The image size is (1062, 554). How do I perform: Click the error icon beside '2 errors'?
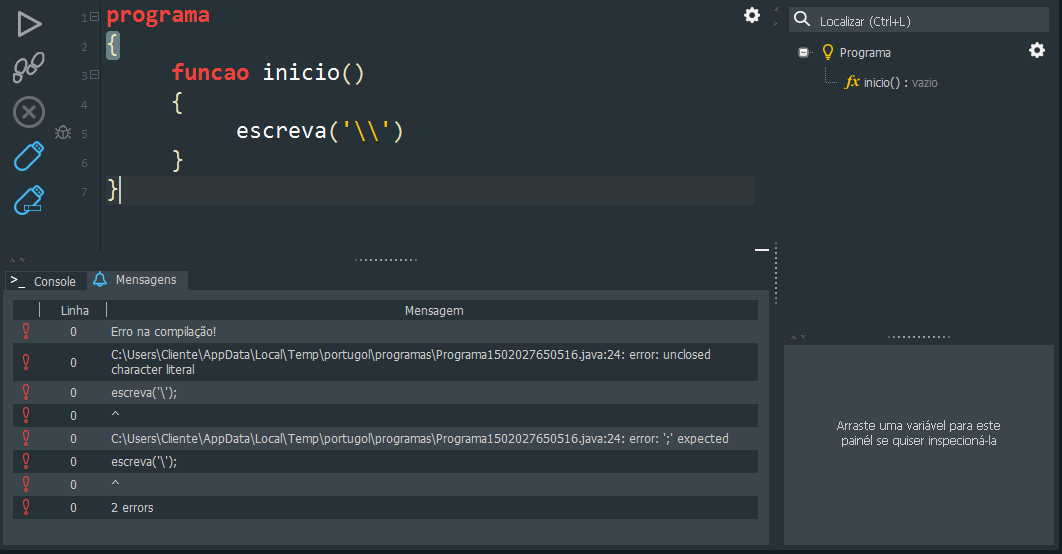pos(26,507)
